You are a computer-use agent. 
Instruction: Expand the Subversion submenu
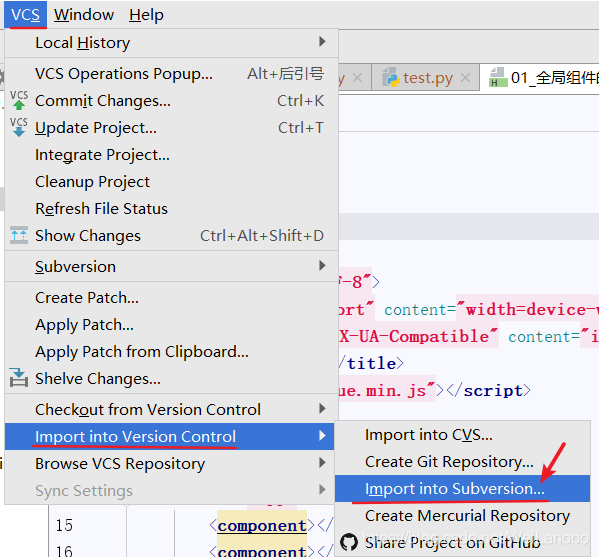pos(172,266)
